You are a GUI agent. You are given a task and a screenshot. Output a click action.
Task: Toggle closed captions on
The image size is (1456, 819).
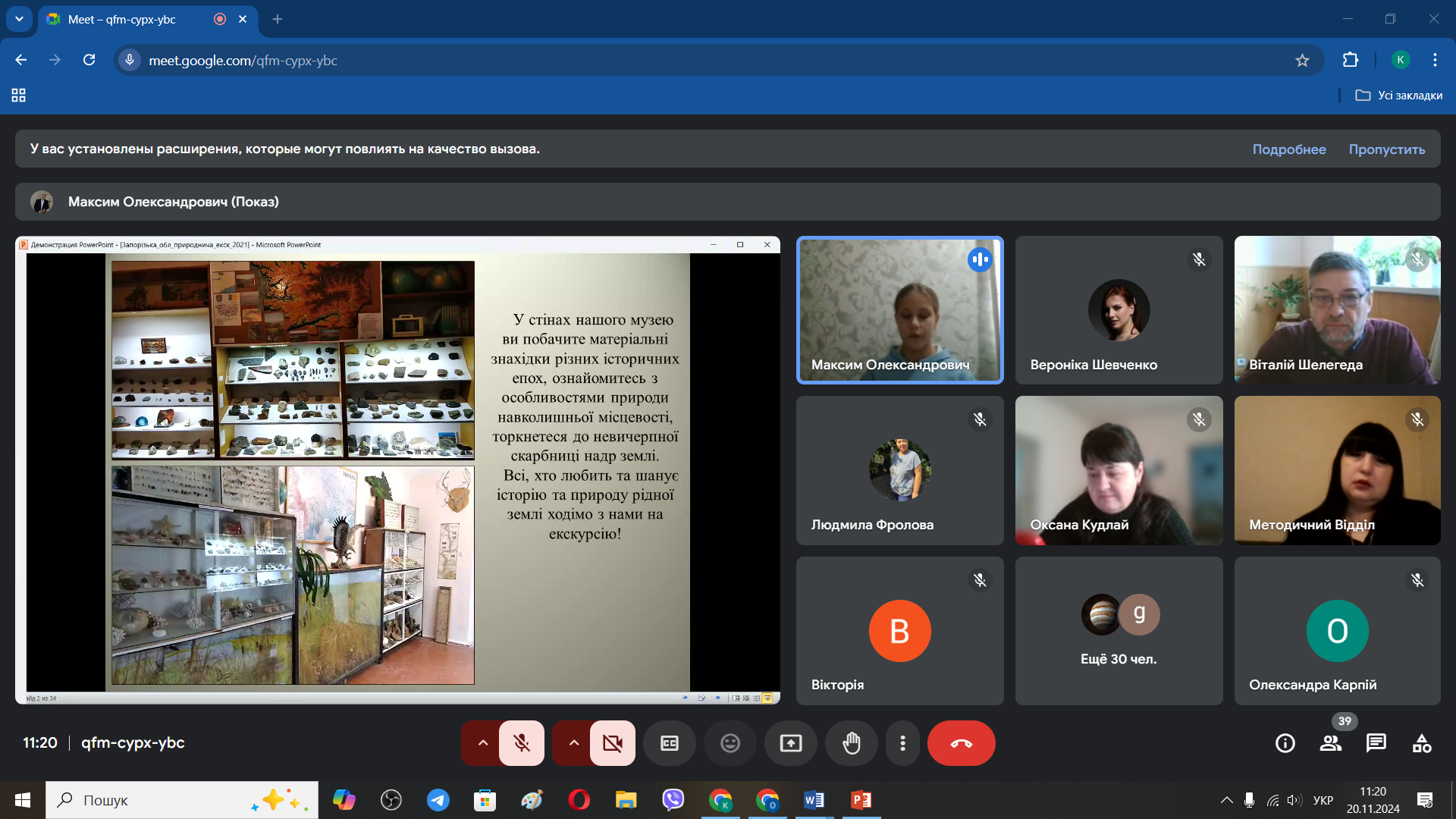pos(669,743)
